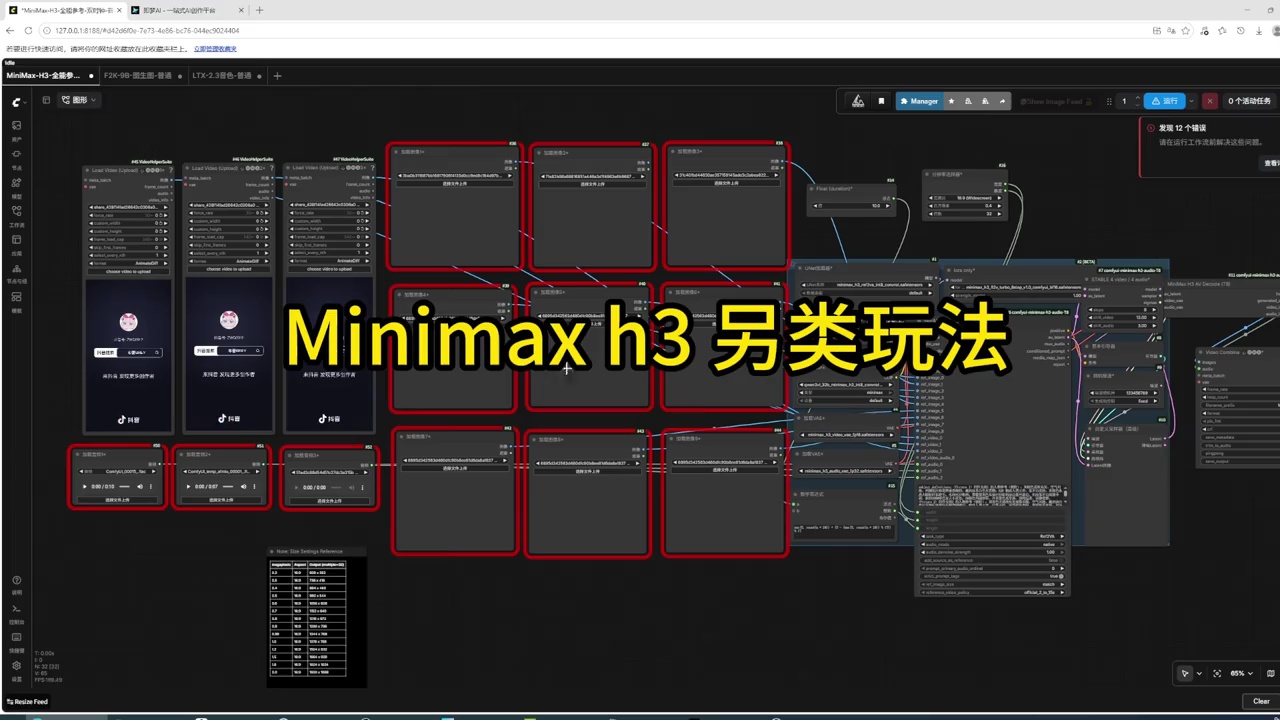This screenshot has height=720, width=1280.
Task: Open the Models library sidebar icon
Action: tap(16, 184)
